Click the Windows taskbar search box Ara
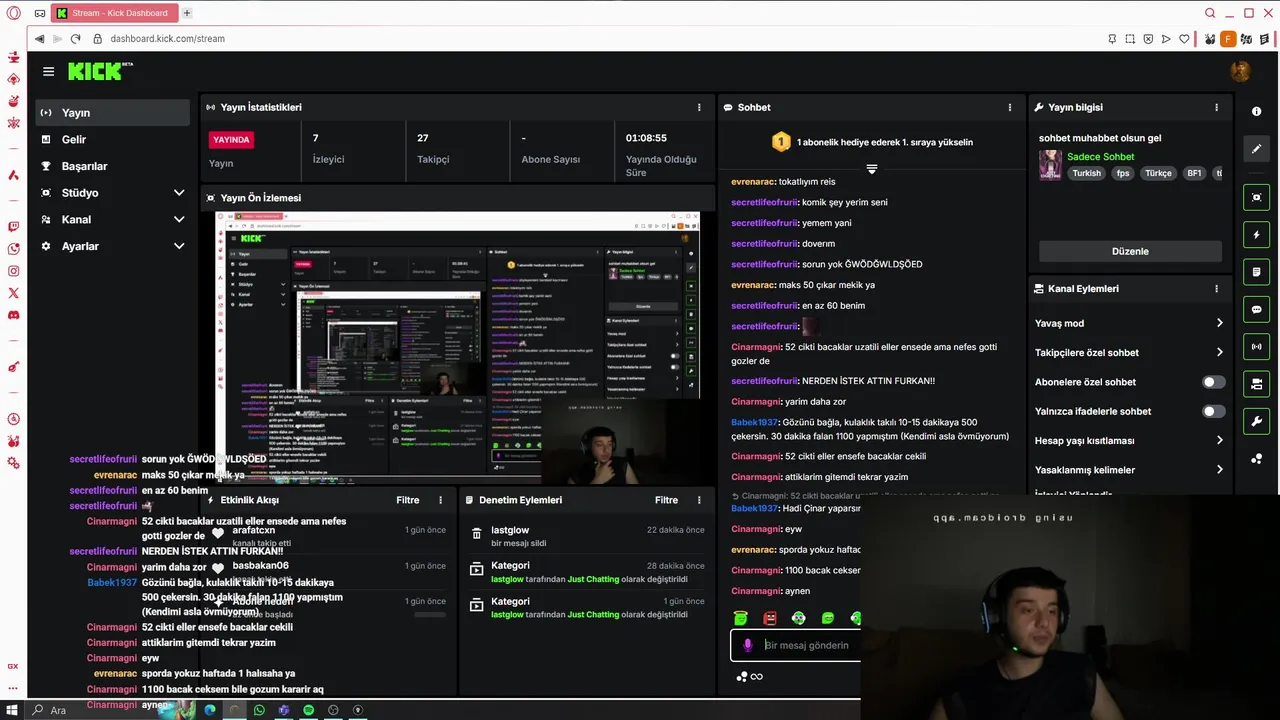 tap(58, 710)
